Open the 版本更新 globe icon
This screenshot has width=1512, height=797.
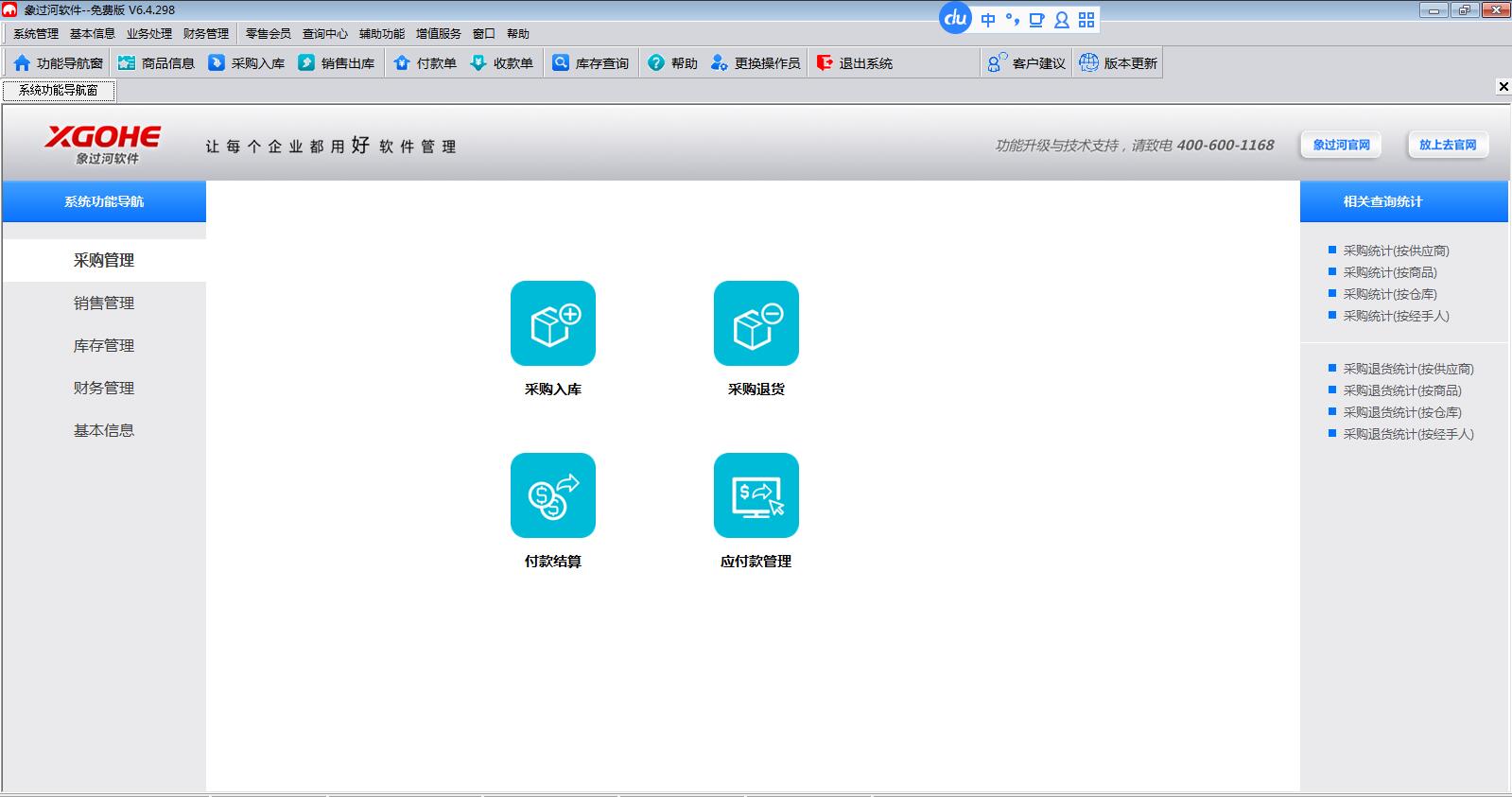click(x=1089, y=63)
